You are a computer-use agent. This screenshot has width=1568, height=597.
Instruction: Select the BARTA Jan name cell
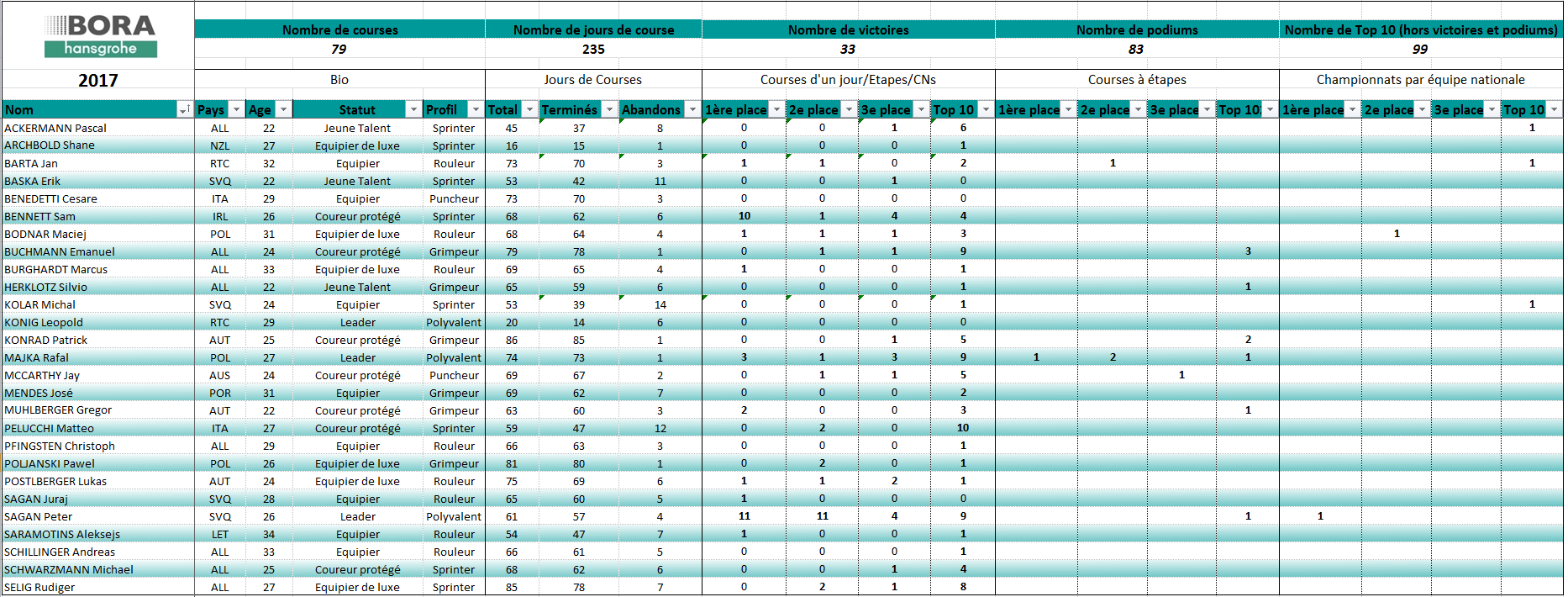tap(98, 163)
